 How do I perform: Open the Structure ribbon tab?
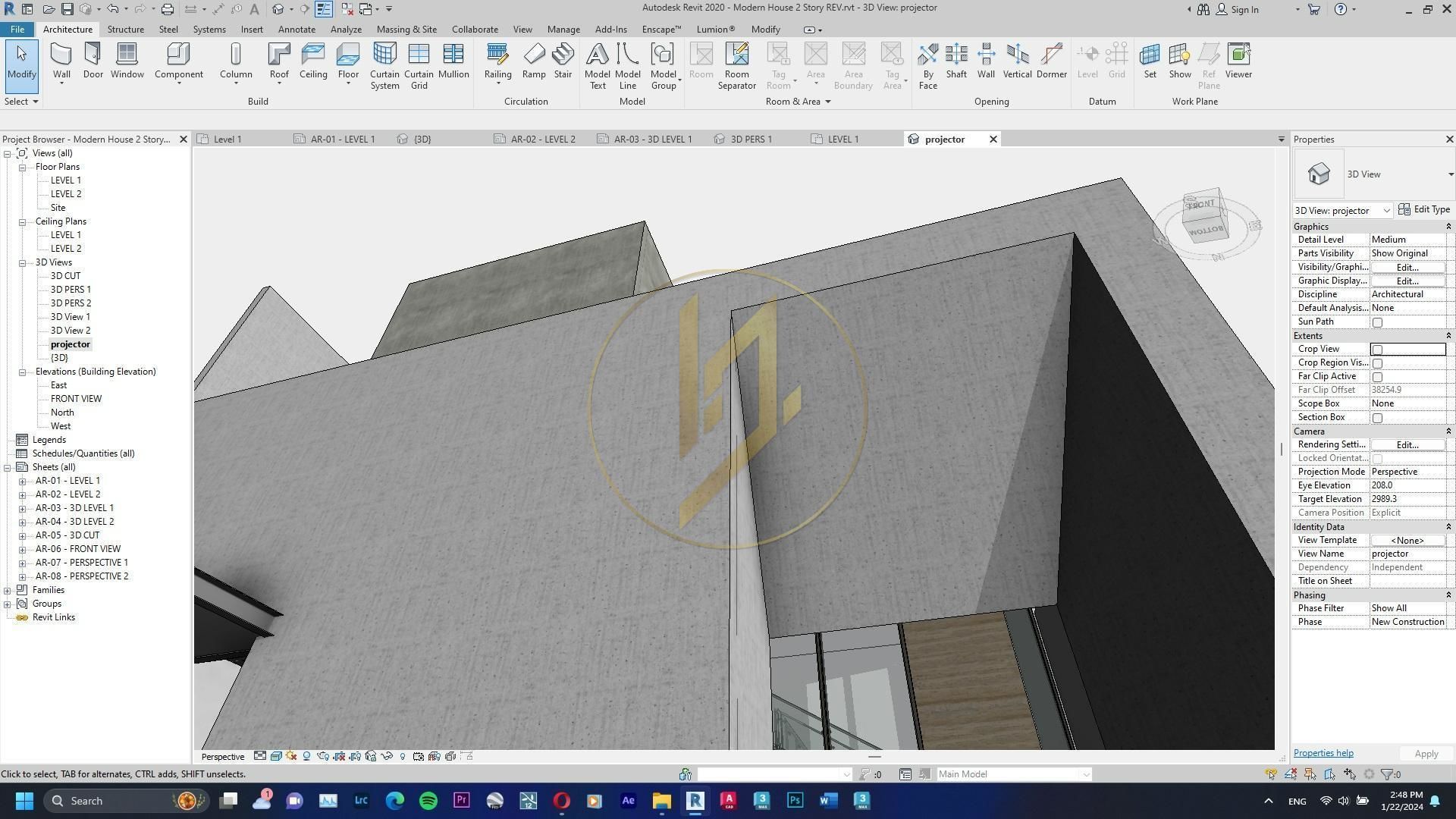125,30
